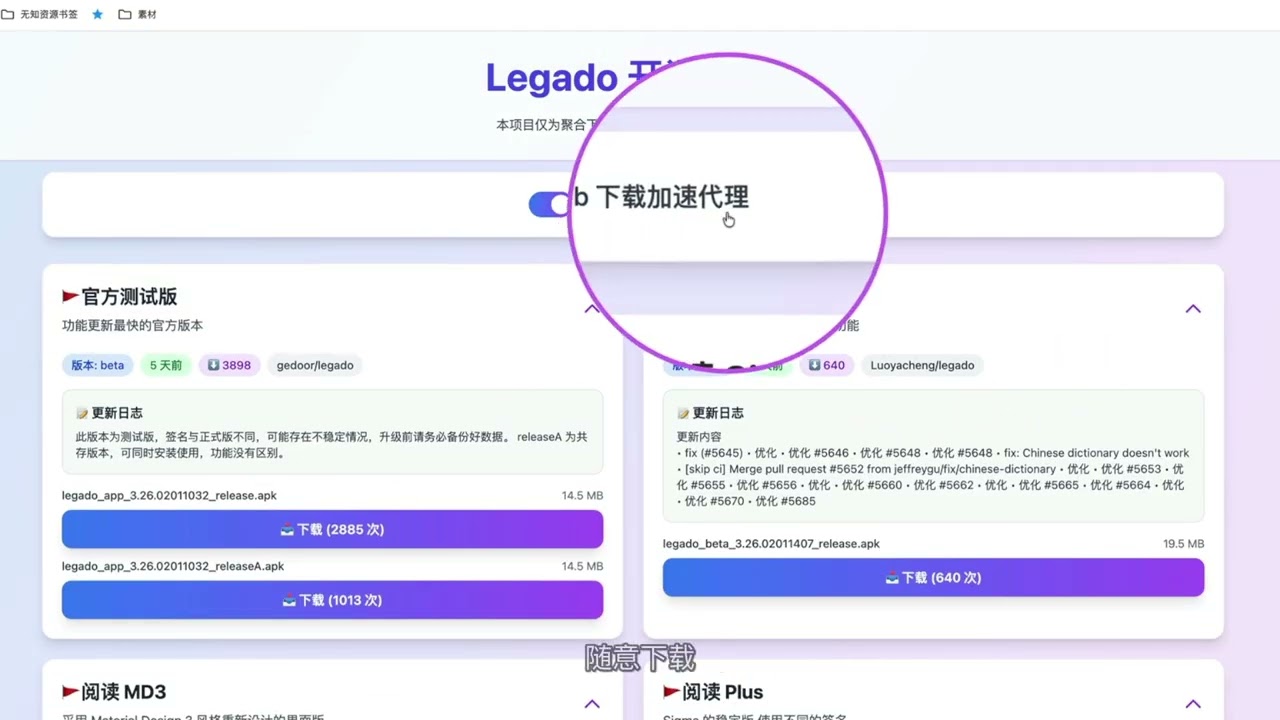Open the Luoyacheng/legado repository tag
1280x720 pixels.
pos(922,365)
